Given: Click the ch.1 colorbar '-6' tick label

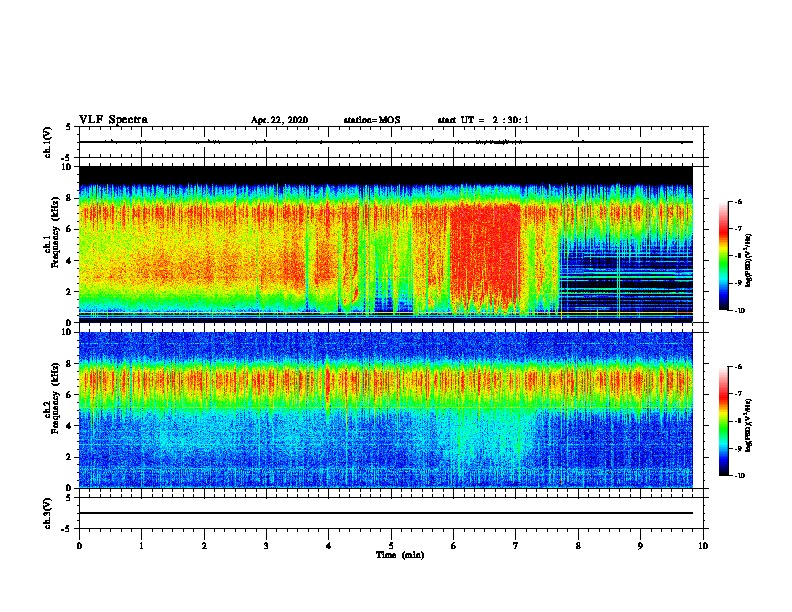Looking at the screenshot, I should [x=738, y=201].
